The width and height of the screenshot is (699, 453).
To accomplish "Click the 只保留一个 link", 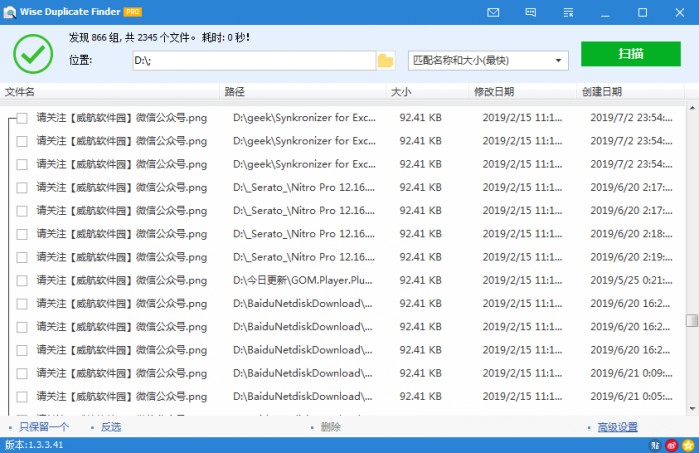I will point(44,427).
